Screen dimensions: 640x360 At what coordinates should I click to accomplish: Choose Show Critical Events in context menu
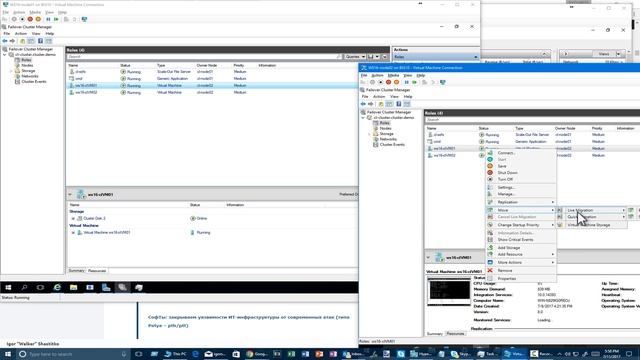[x=515, y=240]
